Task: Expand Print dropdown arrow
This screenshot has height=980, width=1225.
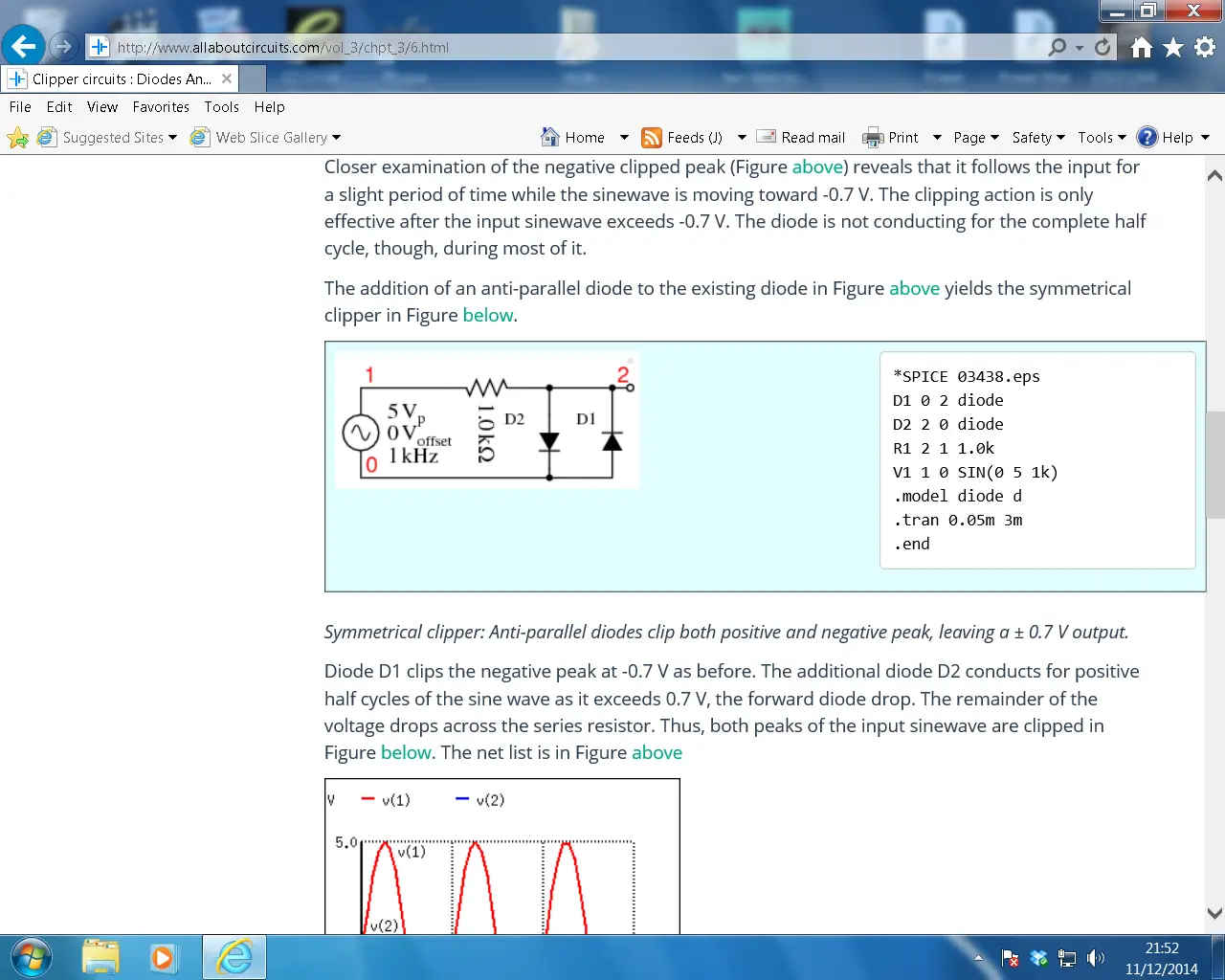Action: click(937, 138)
